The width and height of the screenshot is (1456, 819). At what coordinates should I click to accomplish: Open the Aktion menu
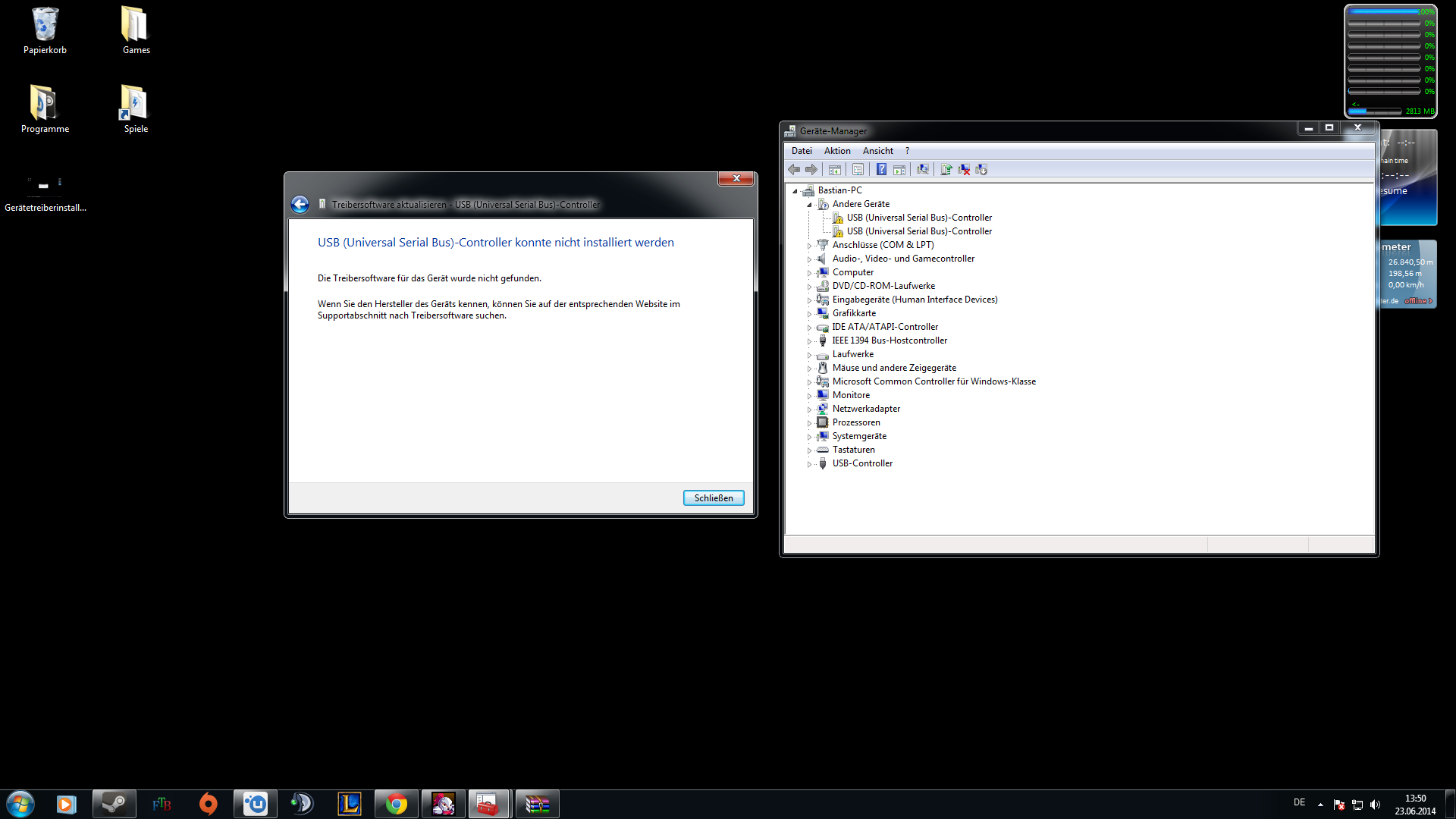coord(837,151)
